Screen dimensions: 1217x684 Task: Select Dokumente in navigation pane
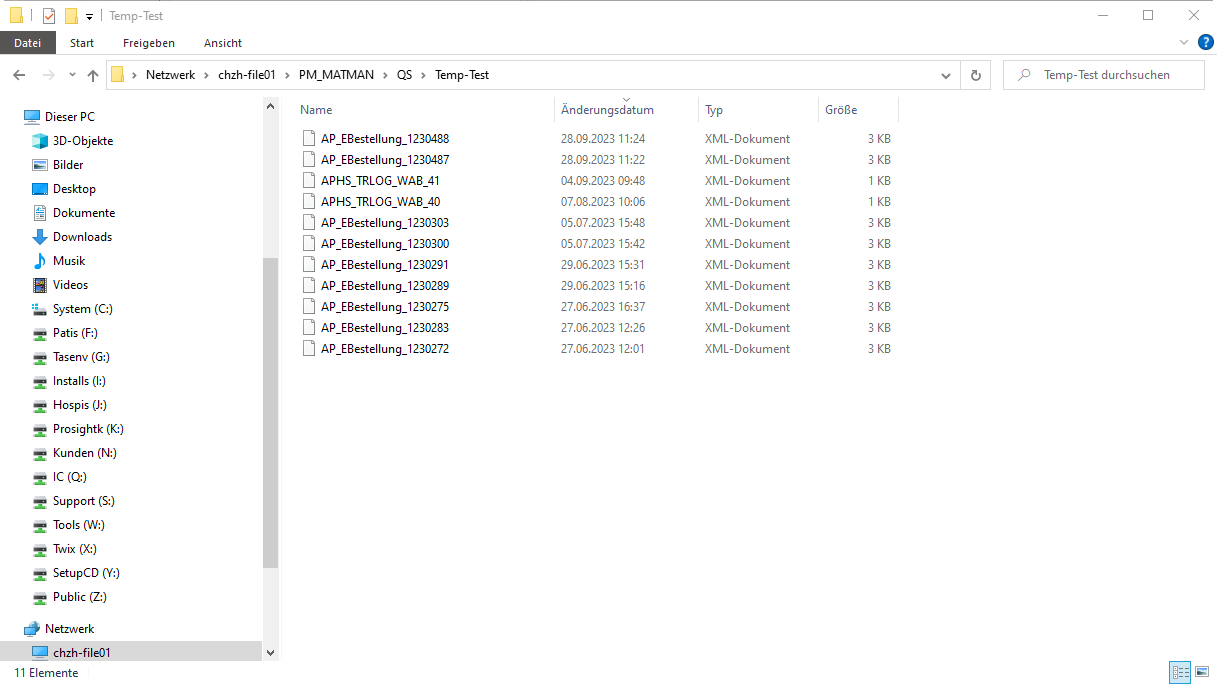pyautogui.click(x=84, y=213)
